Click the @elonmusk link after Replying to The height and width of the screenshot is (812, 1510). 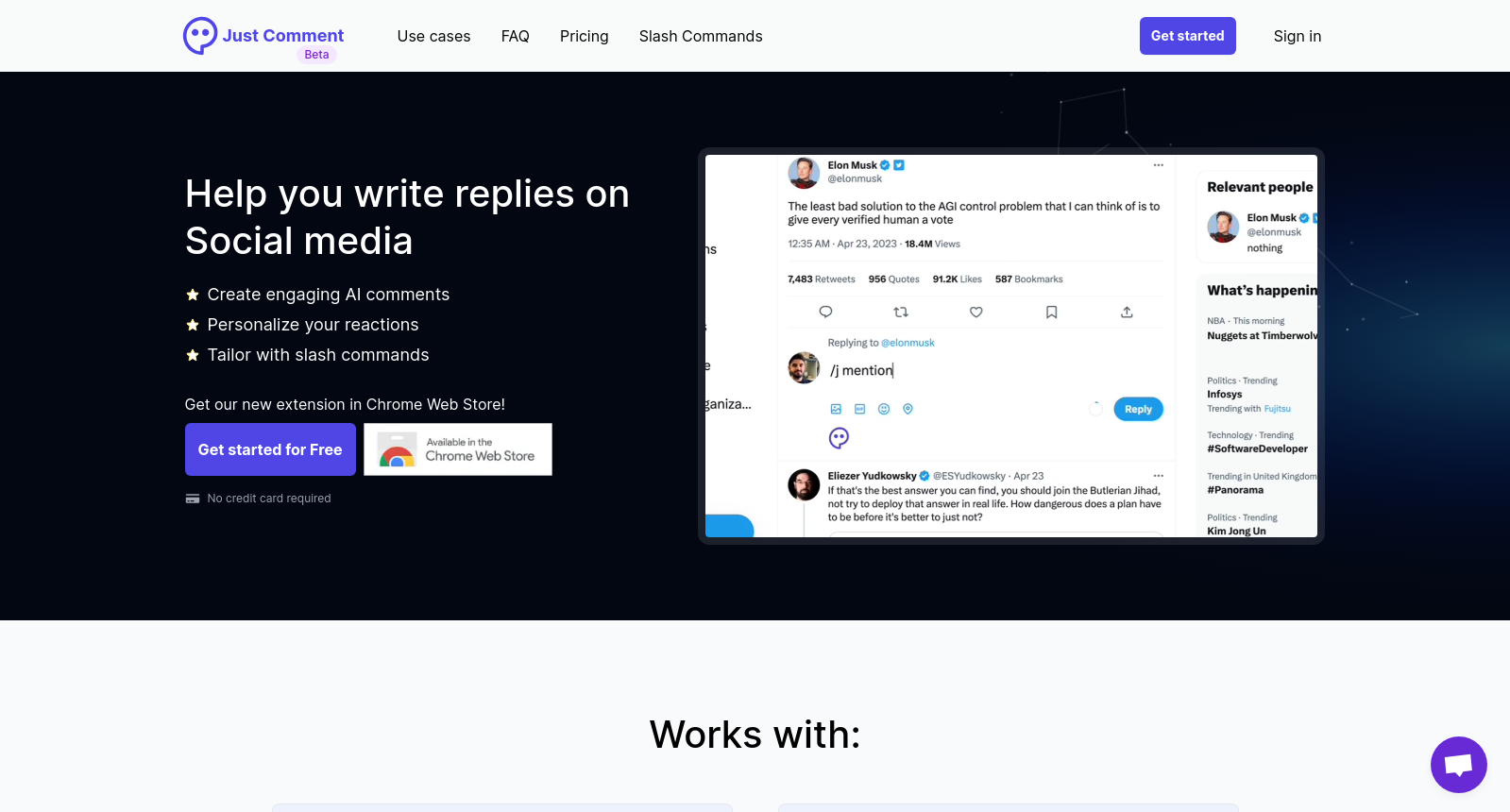pos(908,343)
